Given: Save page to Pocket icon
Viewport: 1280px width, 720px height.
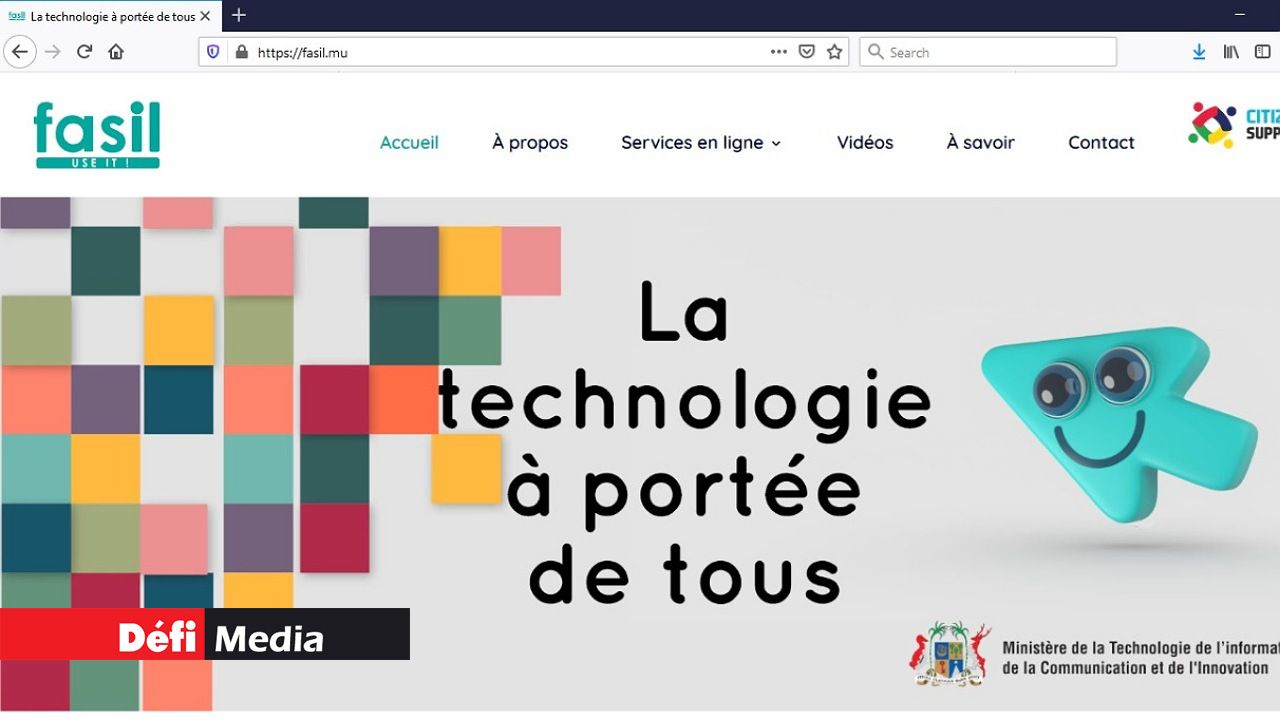Looking at the screenshot, I should [x=807, y=52].
